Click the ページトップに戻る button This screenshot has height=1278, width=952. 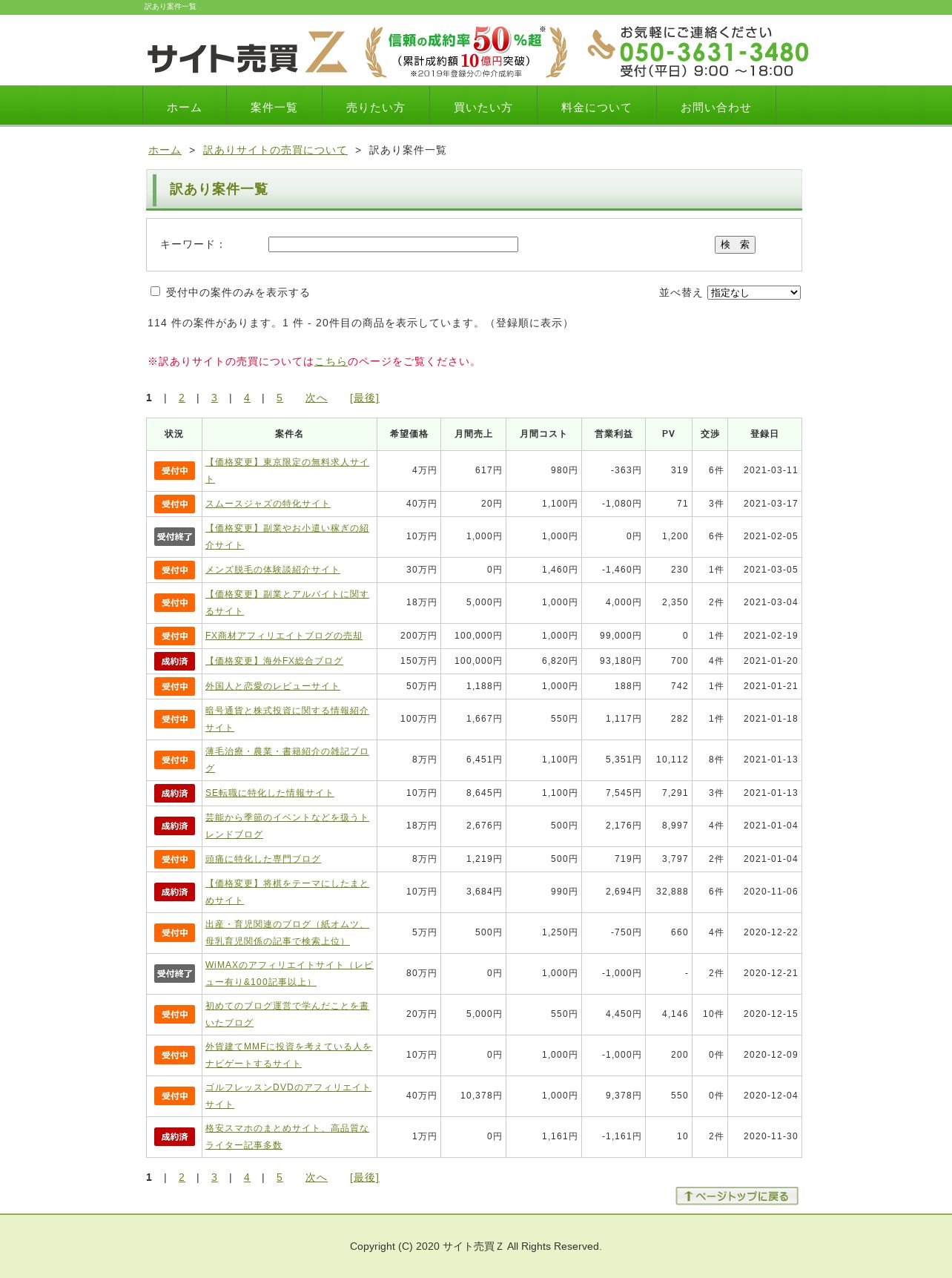pyautogui.click(x=737, y=1196)
